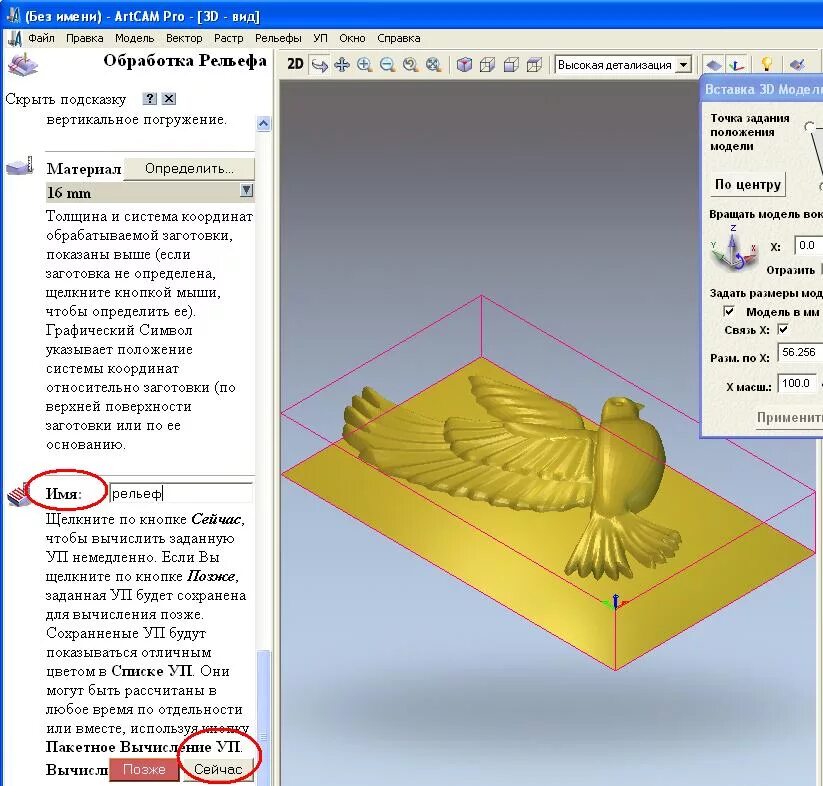Click the Machine Relief icon beside the header
The width and height of the screenshot is (823, 786).
23,65
